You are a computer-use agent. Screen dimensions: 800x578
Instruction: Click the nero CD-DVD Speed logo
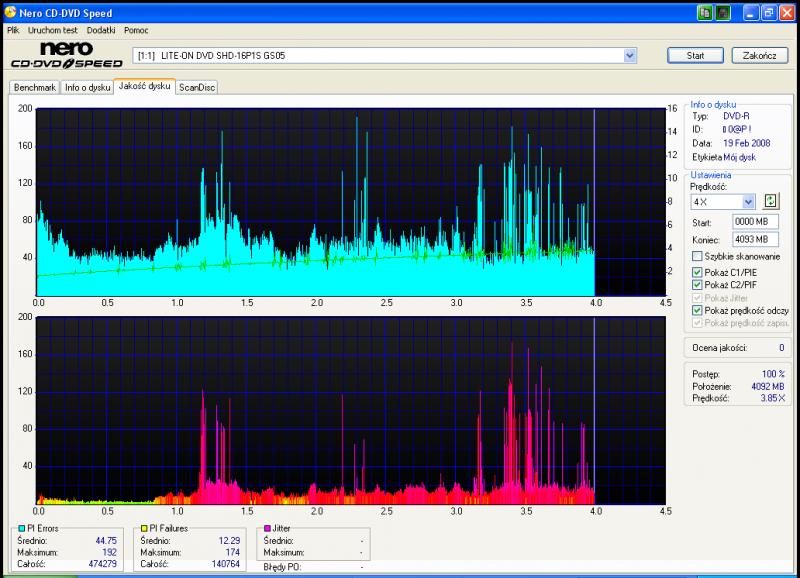click(67, 55)
